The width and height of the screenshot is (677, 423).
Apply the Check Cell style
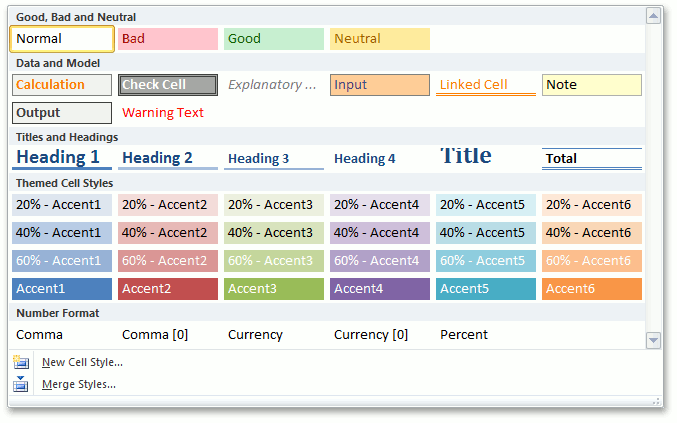click(168, 85)
